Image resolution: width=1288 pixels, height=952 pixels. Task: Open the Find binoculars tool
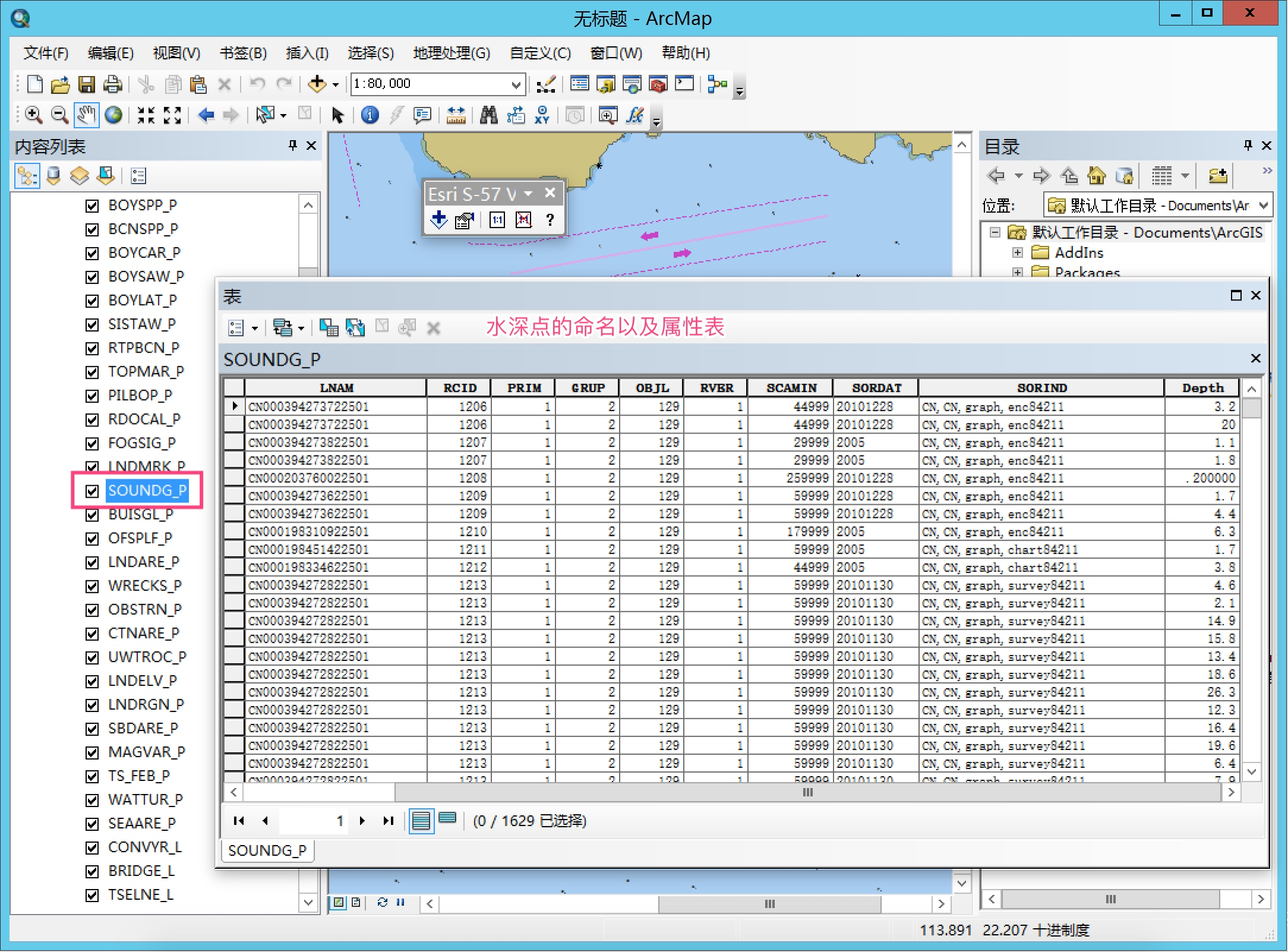pos(488,115)
